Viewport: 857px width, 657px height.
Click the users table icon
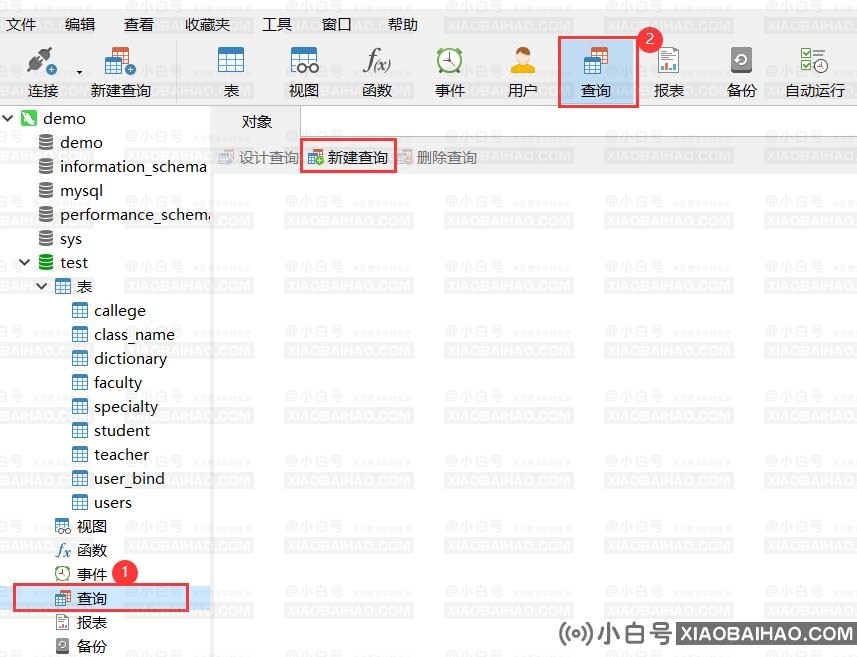tap(80, 502)
